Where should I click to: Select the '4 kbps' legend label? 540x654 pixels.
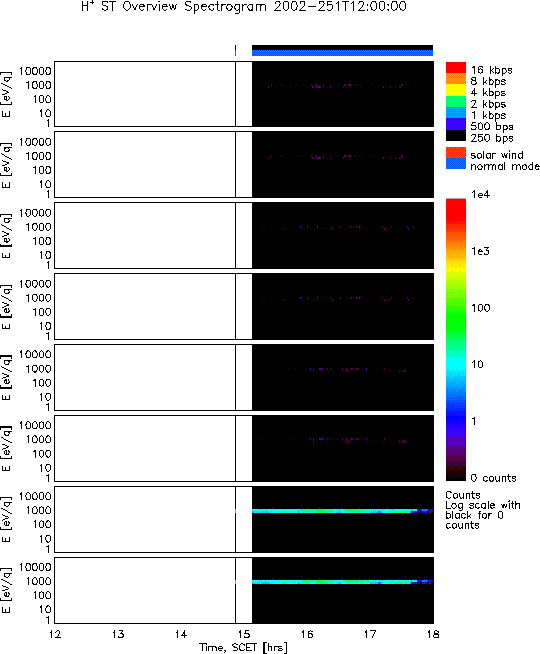488,93
